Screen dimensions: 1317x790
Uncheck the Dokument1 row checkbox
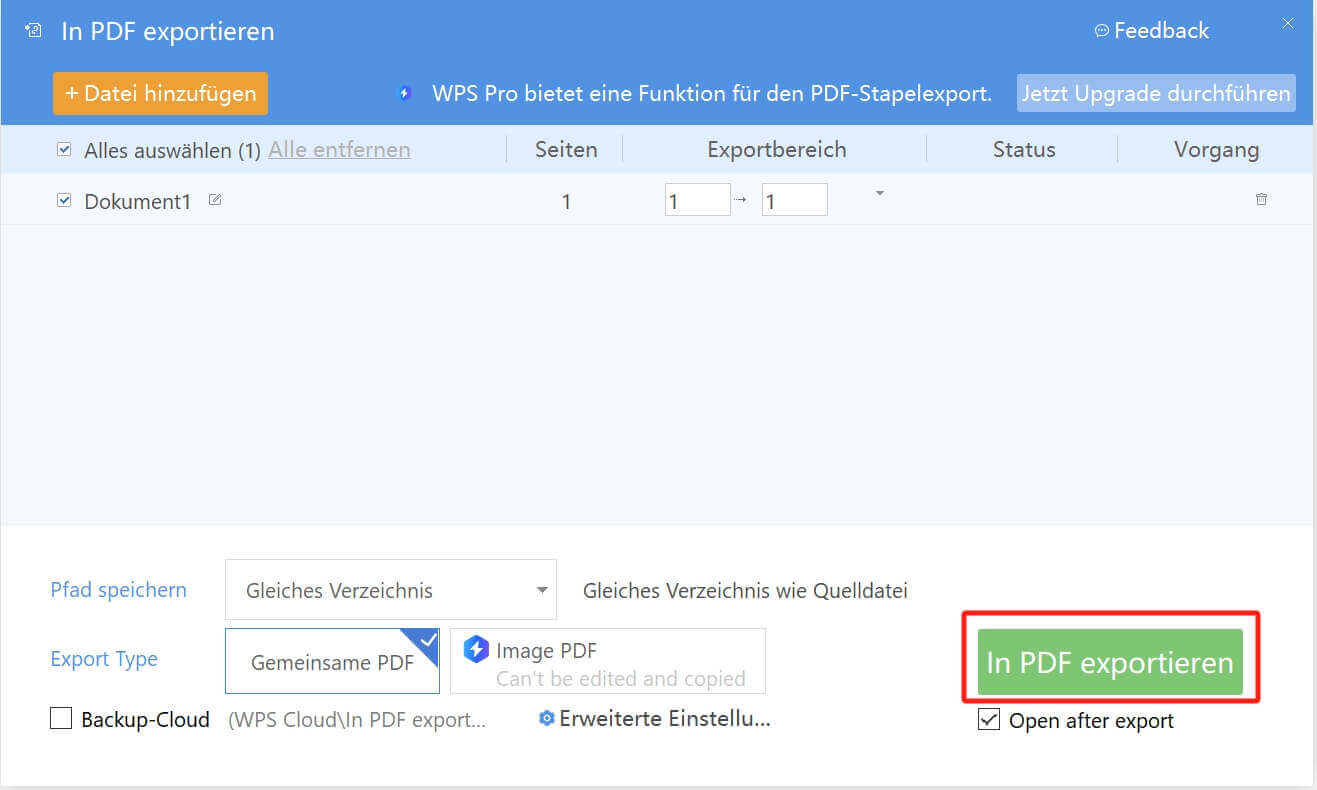click(63, 200)
